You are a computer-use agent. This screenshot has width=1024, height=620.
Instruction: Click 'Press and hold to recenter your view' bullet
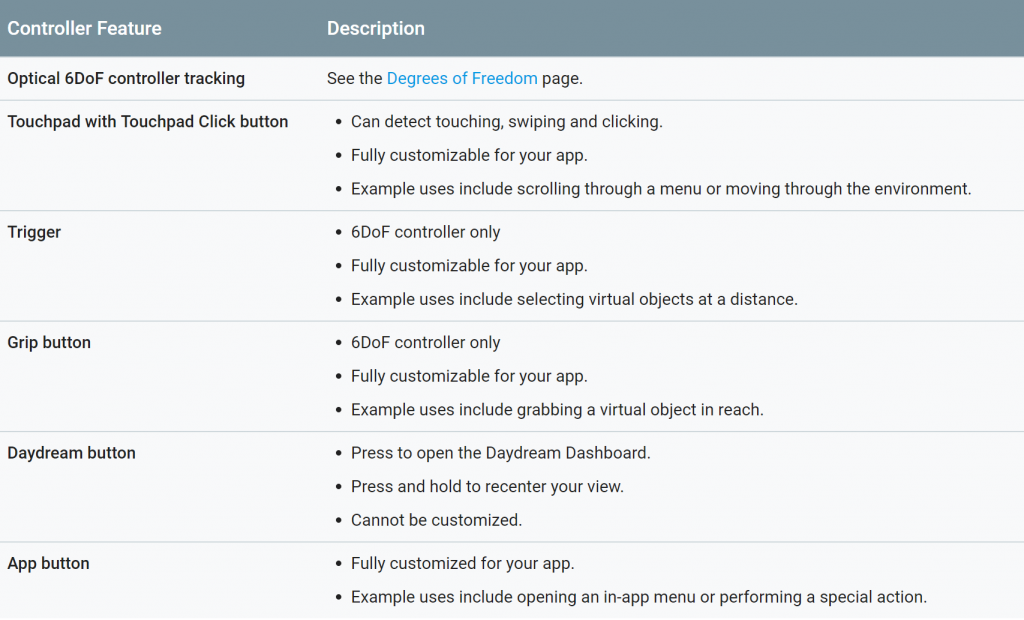click(487, 487)
